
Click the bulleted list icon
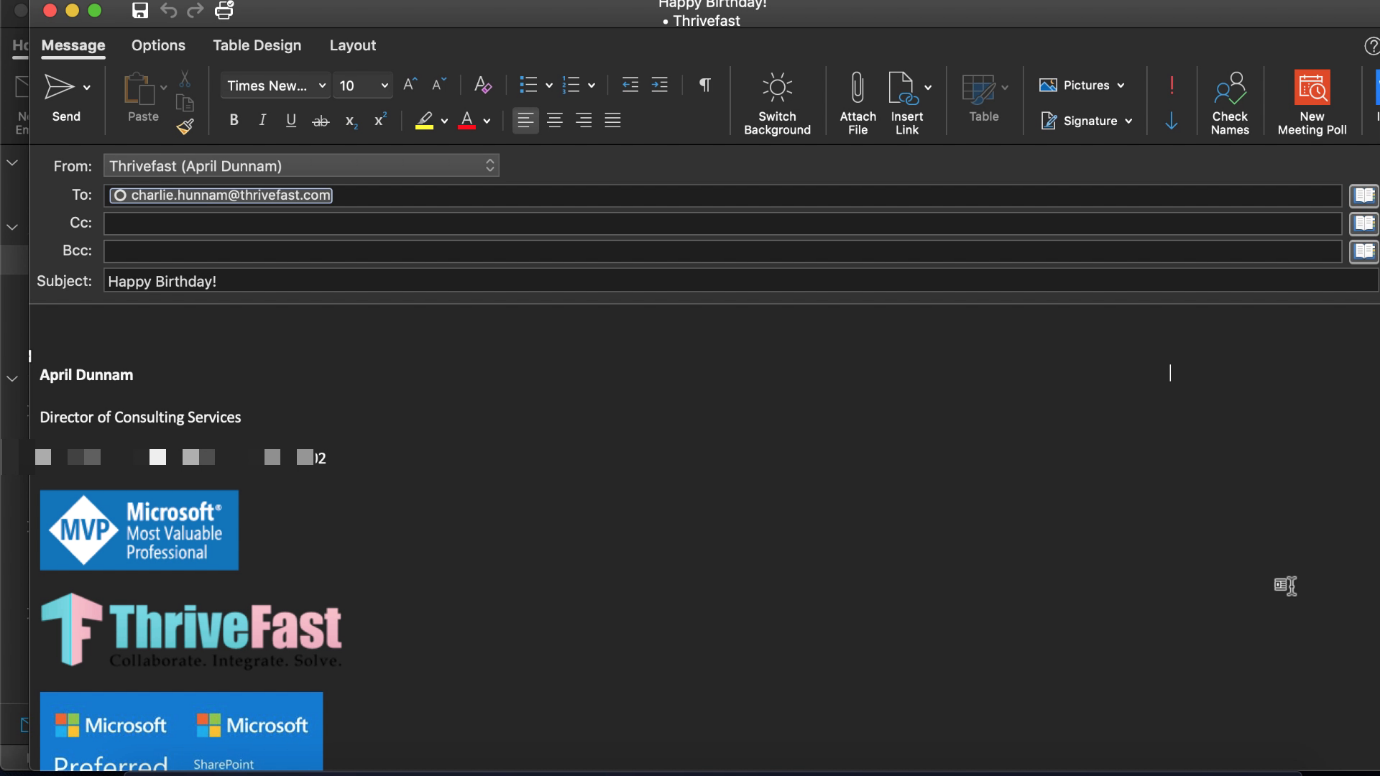(529, 85)
